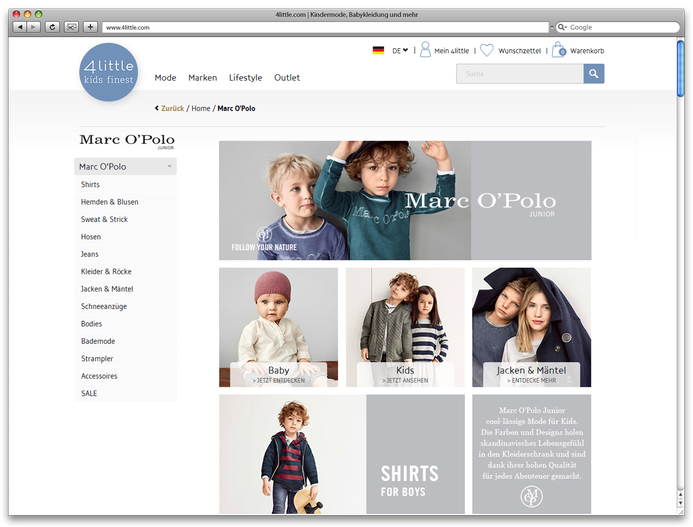The height and width of the screenshot is (527, 693).
Task: Click the Warenkorb shopping bag icon
Action: (x=559, y=50)
